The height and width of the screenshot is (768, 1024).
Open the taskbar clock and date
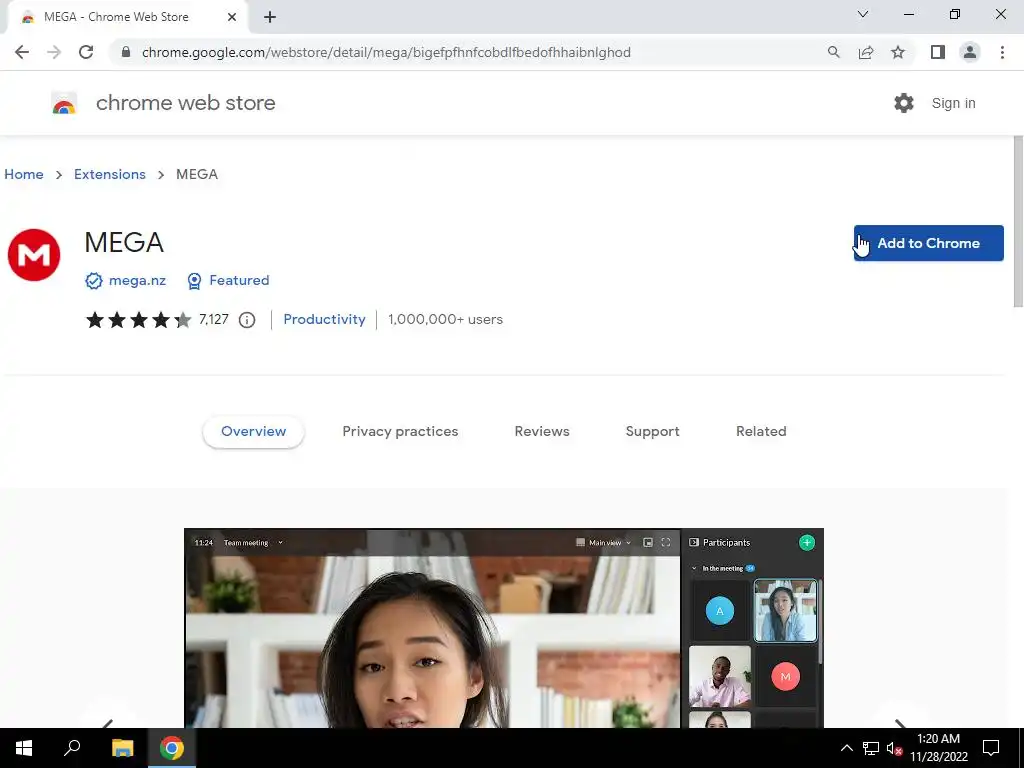tap(938, 748)
